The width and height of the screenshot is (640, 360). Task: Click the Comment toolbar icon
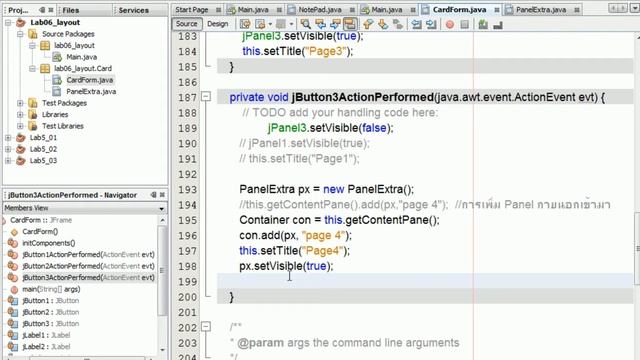[x=483, y=24]
